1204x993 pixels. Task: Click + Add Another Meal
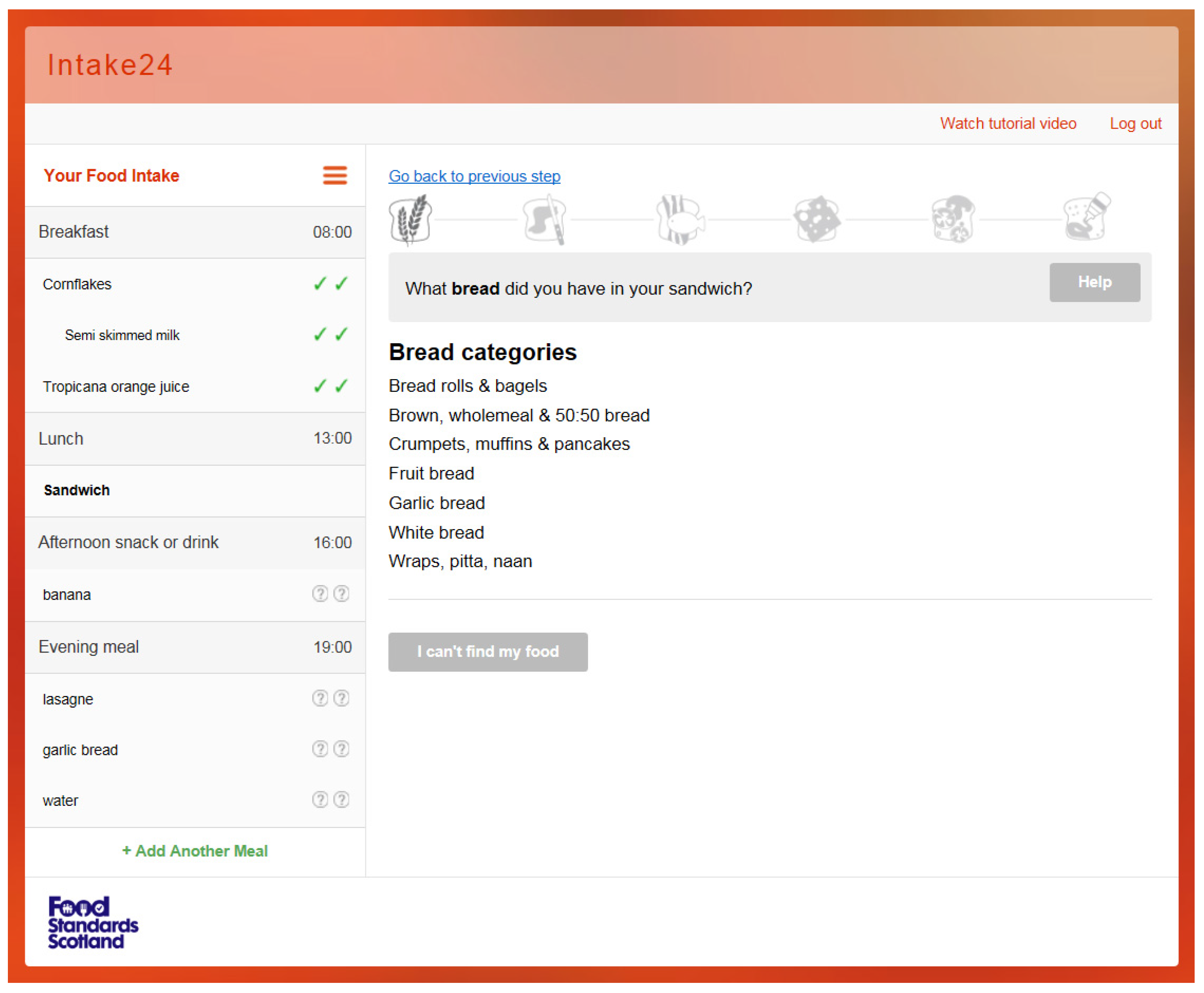tap(195, 850)
